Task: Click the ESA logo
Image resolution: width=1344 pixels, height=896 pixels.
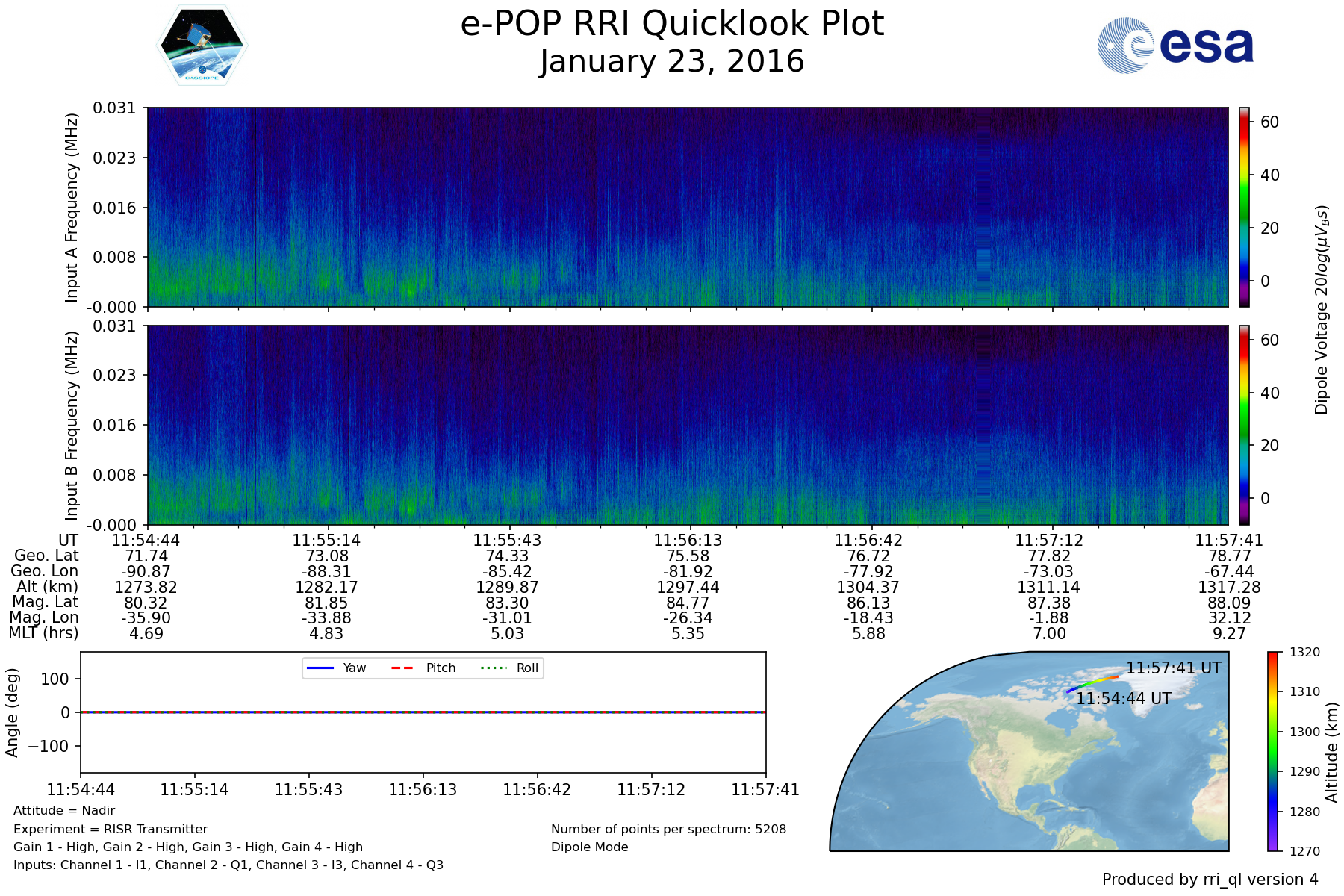Action: [x=1175, y=46]
